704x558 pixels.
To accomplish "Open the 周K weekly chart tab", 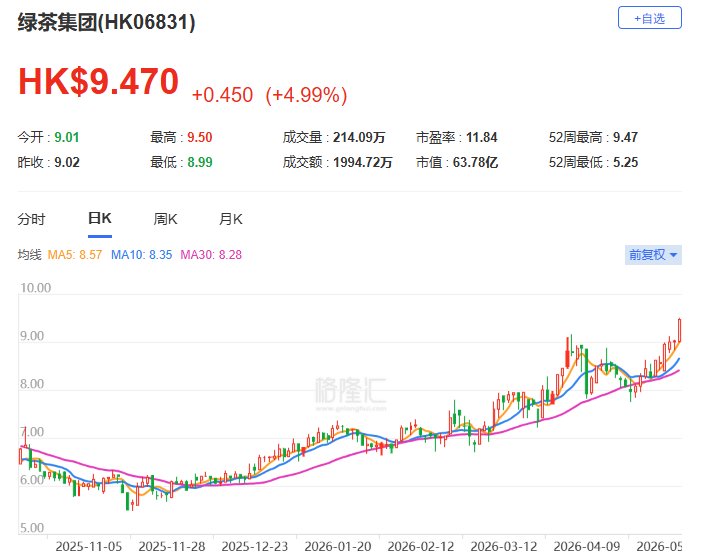I will [165, 220].
